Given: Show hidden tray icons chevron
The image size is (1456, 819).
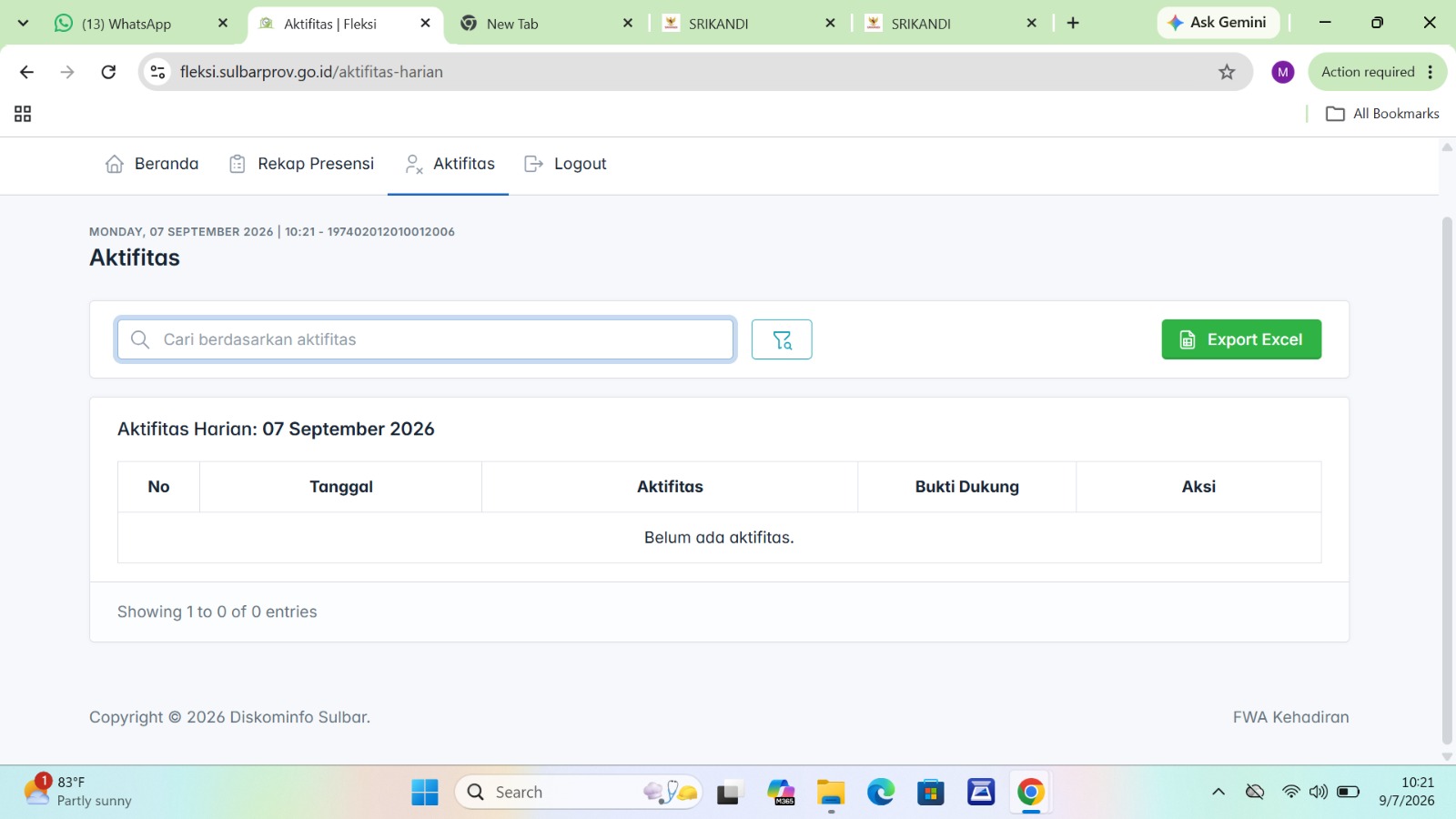Looking at the screenshot, I should coord(1218,792).
